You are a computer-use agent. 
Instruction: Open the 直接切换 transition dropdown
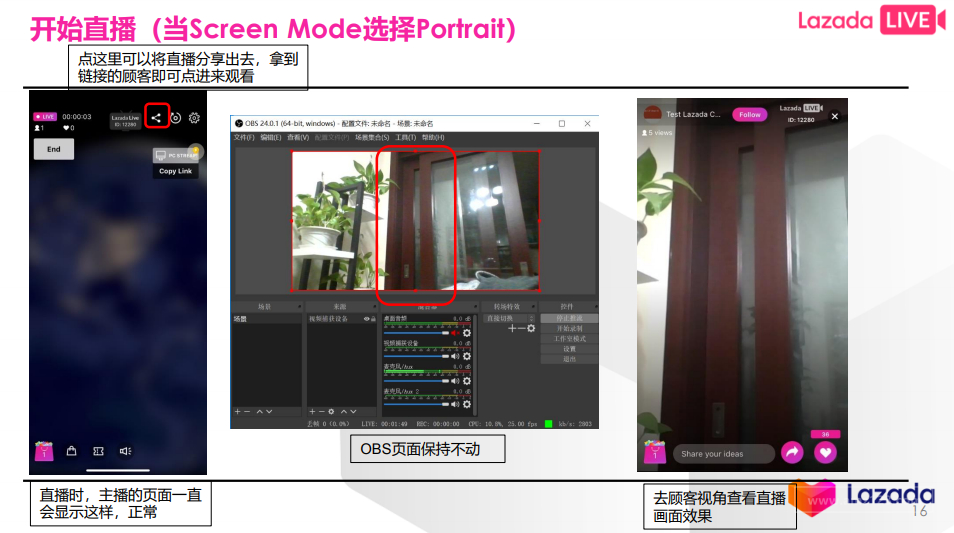tap(509, 319)
